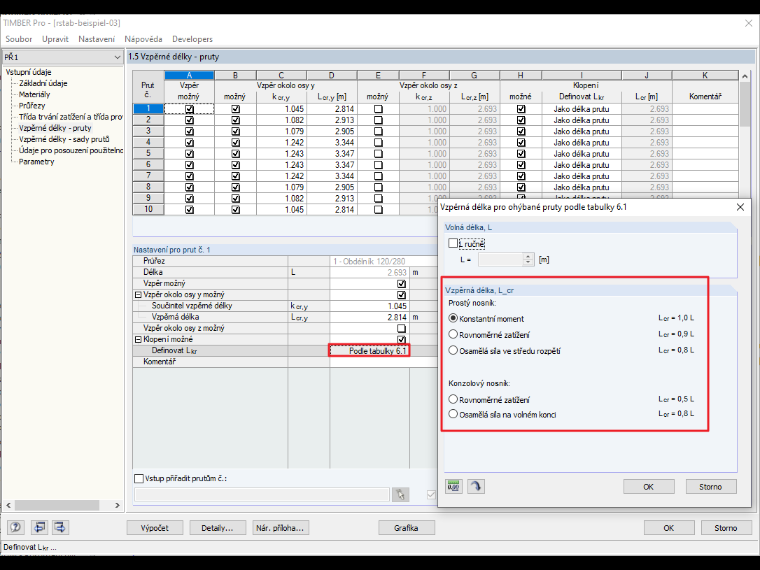Open Údaje pro posouzení použitelnosti tree item
The height and width of the screenshot is (570, 760).
(70, 150)
